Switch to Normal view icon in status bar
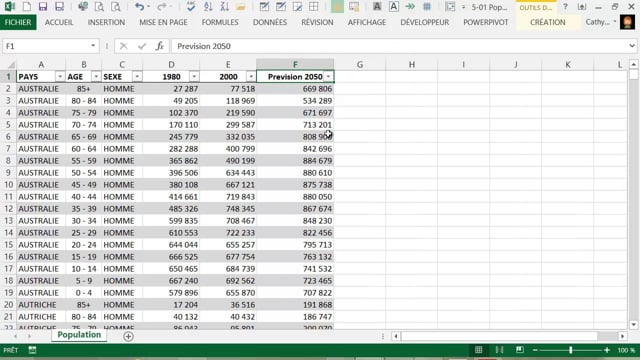 point(478,350)
